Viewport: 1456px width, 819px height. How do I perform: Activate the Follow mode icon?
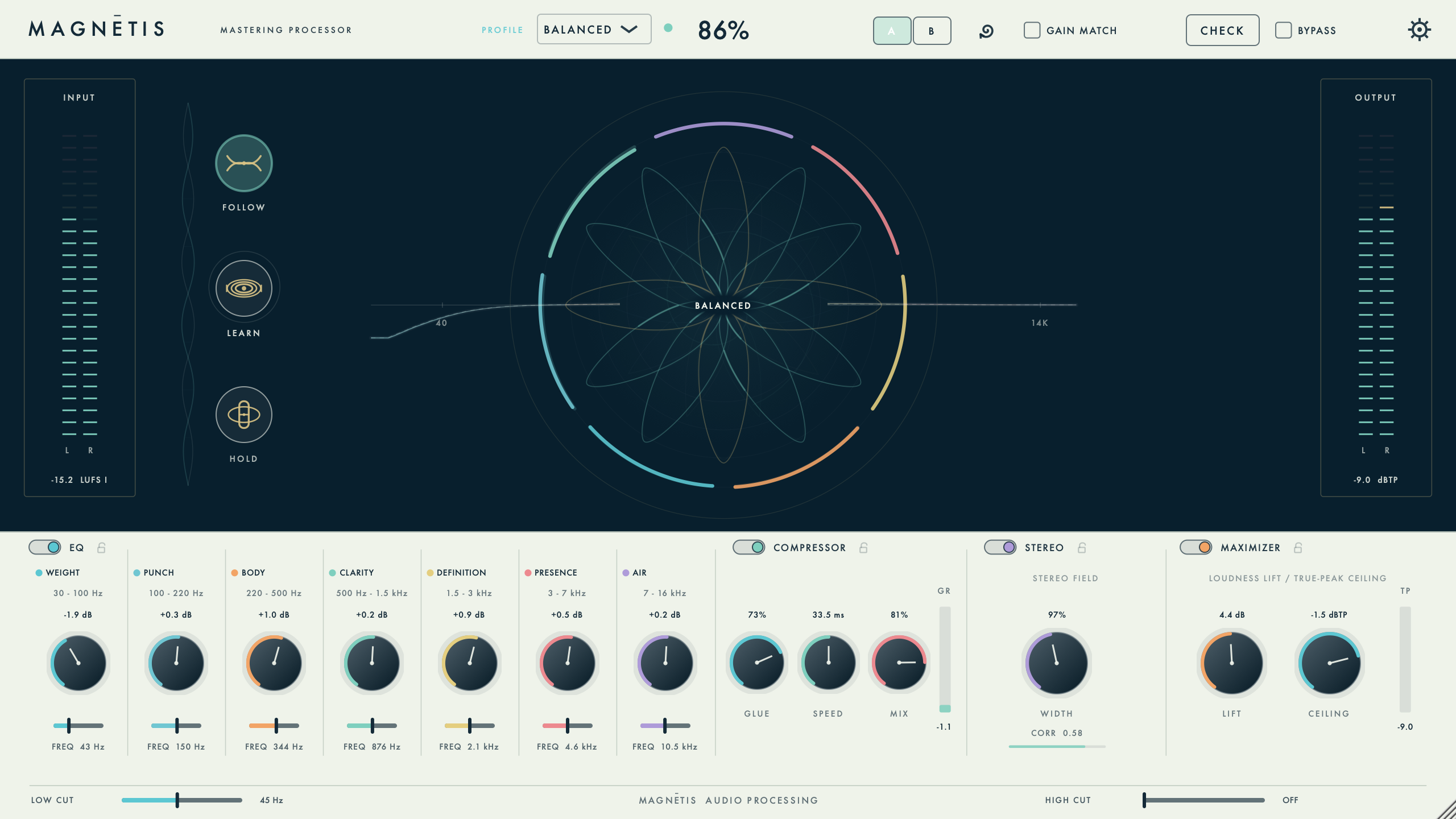click(244, 163)
